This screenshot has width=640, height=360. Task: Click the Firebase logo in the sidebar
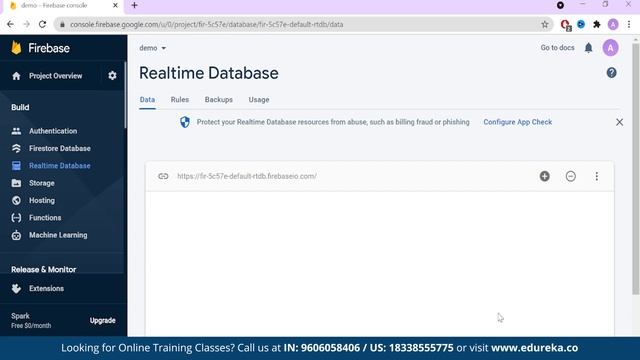[x=40, y=48]
